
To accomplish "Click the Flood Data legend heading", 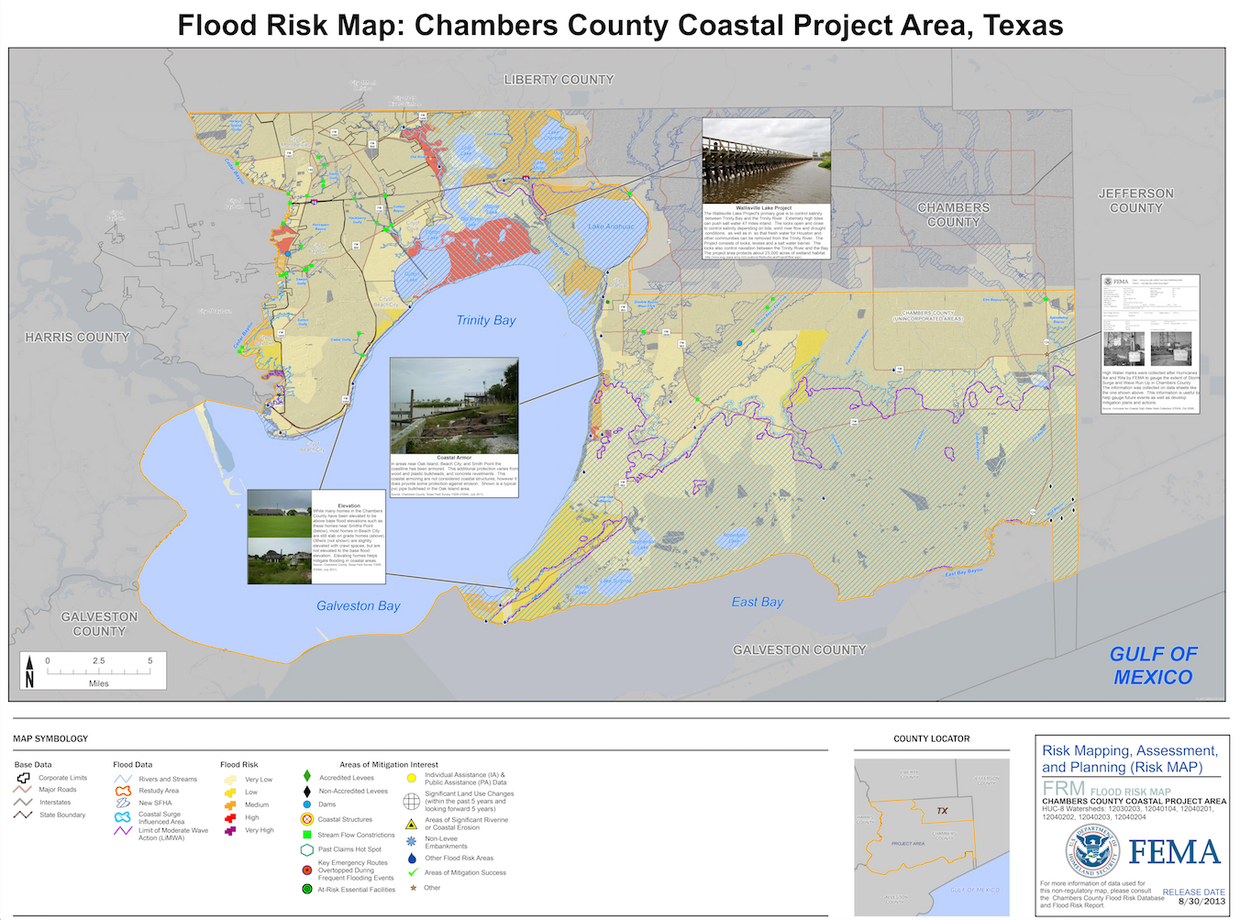I will click(x=132, y=764).
